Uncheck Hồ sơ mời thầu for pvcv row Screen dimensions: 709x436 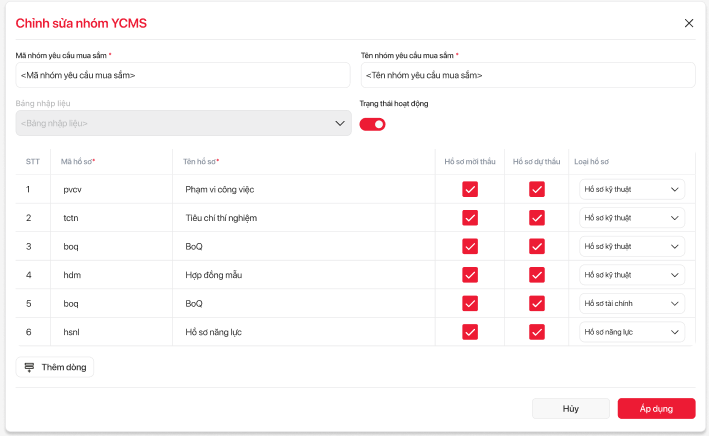pos(470,189)
